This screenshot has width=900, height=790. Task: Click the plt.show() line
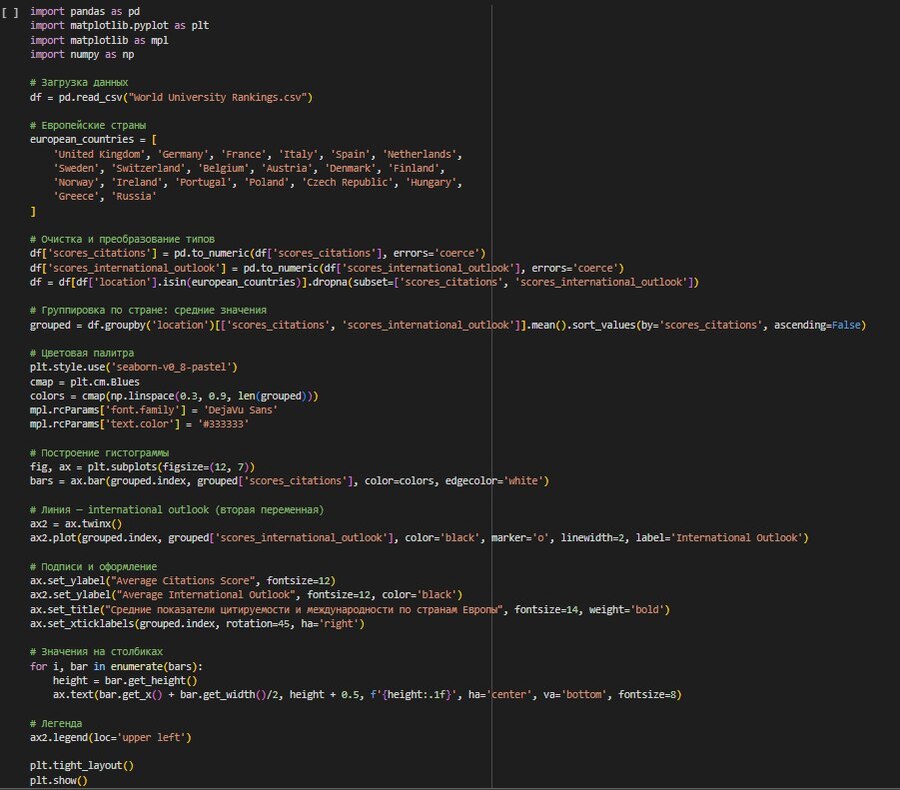click(59, 780)
